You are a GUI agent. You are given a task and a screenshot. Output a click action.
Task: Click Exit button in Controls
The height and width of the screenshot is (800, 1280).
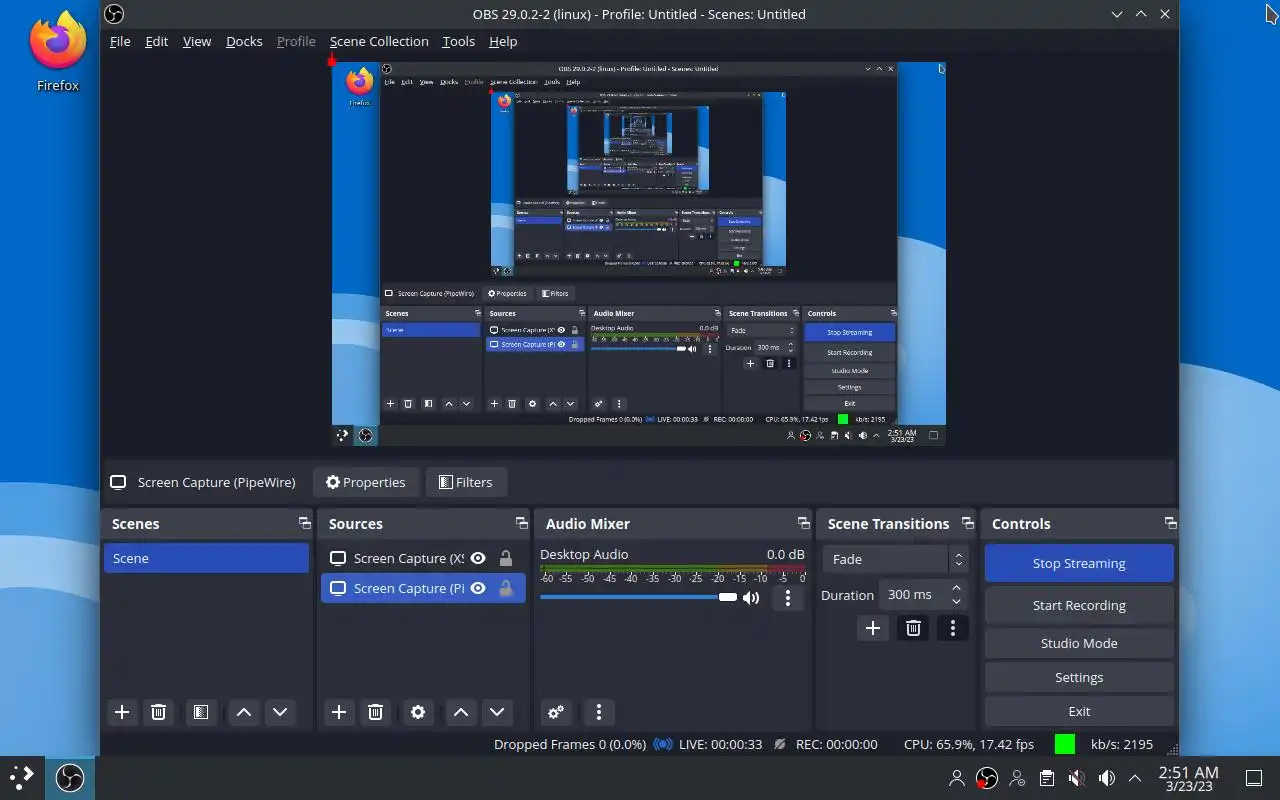click(1079, 711)
